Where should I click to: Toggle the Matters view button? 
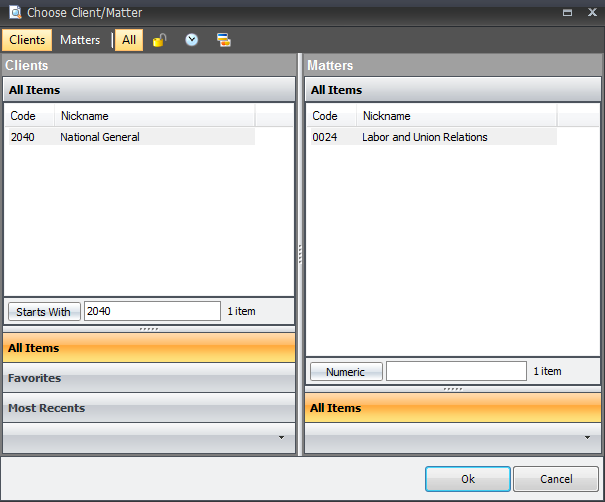[x=80, y=40]
